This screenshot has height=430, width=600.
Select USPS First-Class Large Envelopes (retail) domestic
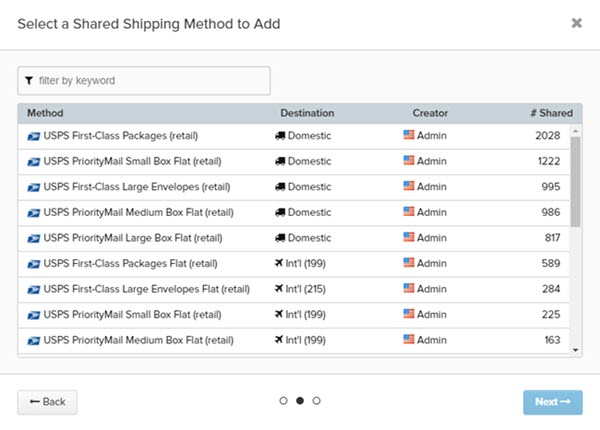pos(293,187)
